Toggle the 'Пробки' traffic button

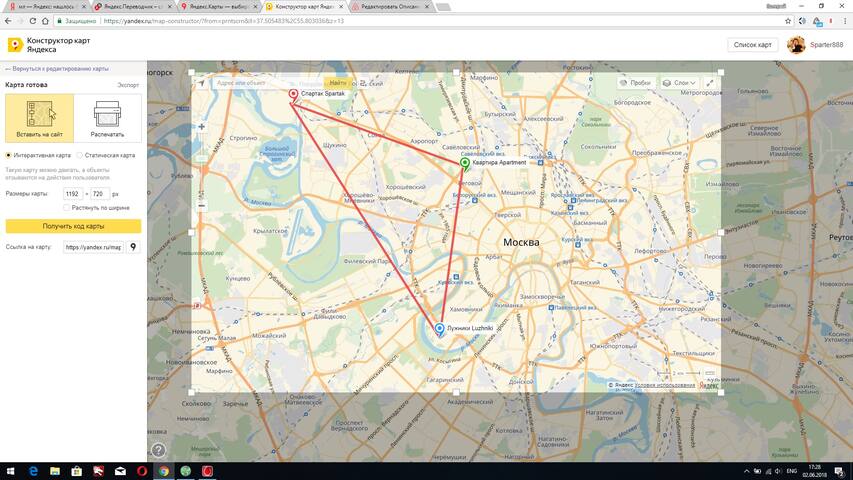(x=636, y=83)
